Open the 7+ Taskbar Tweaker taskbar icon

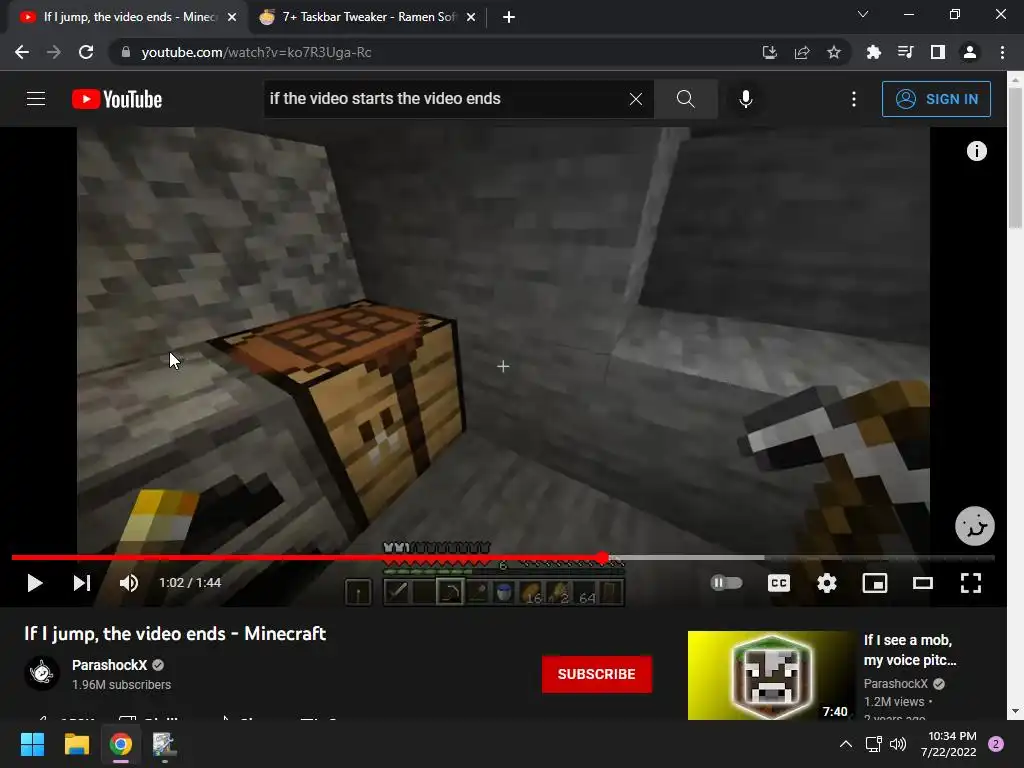pyautogui.click(x=164, y=744)
